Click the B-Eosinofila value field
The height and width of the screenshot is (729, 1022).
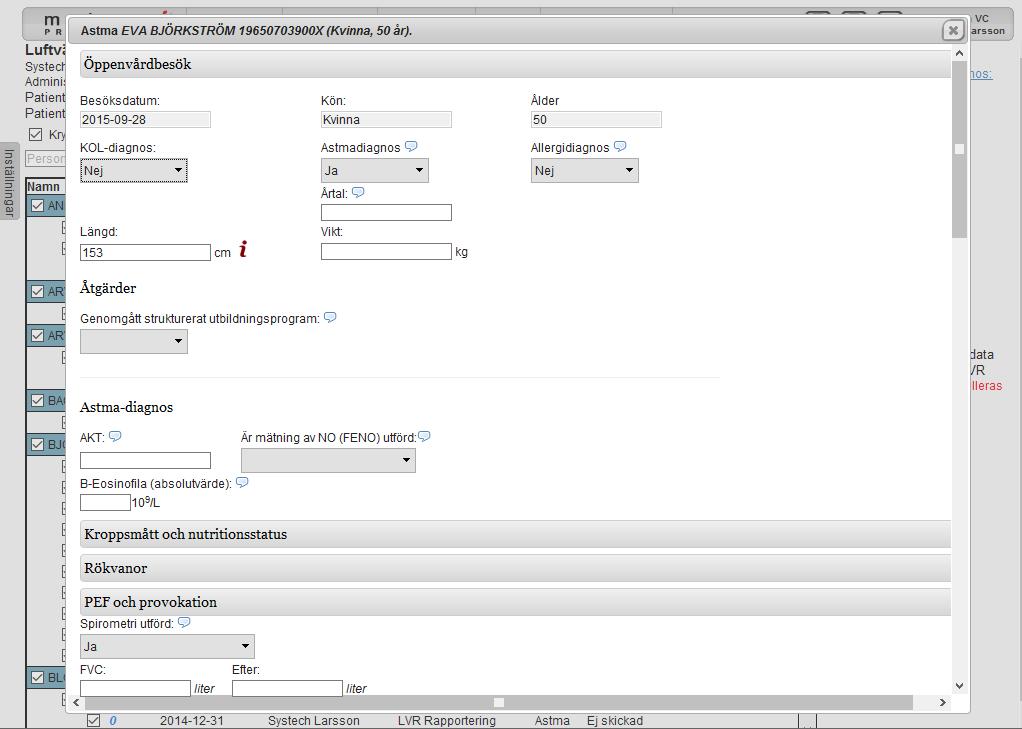(x=105, y=502)
